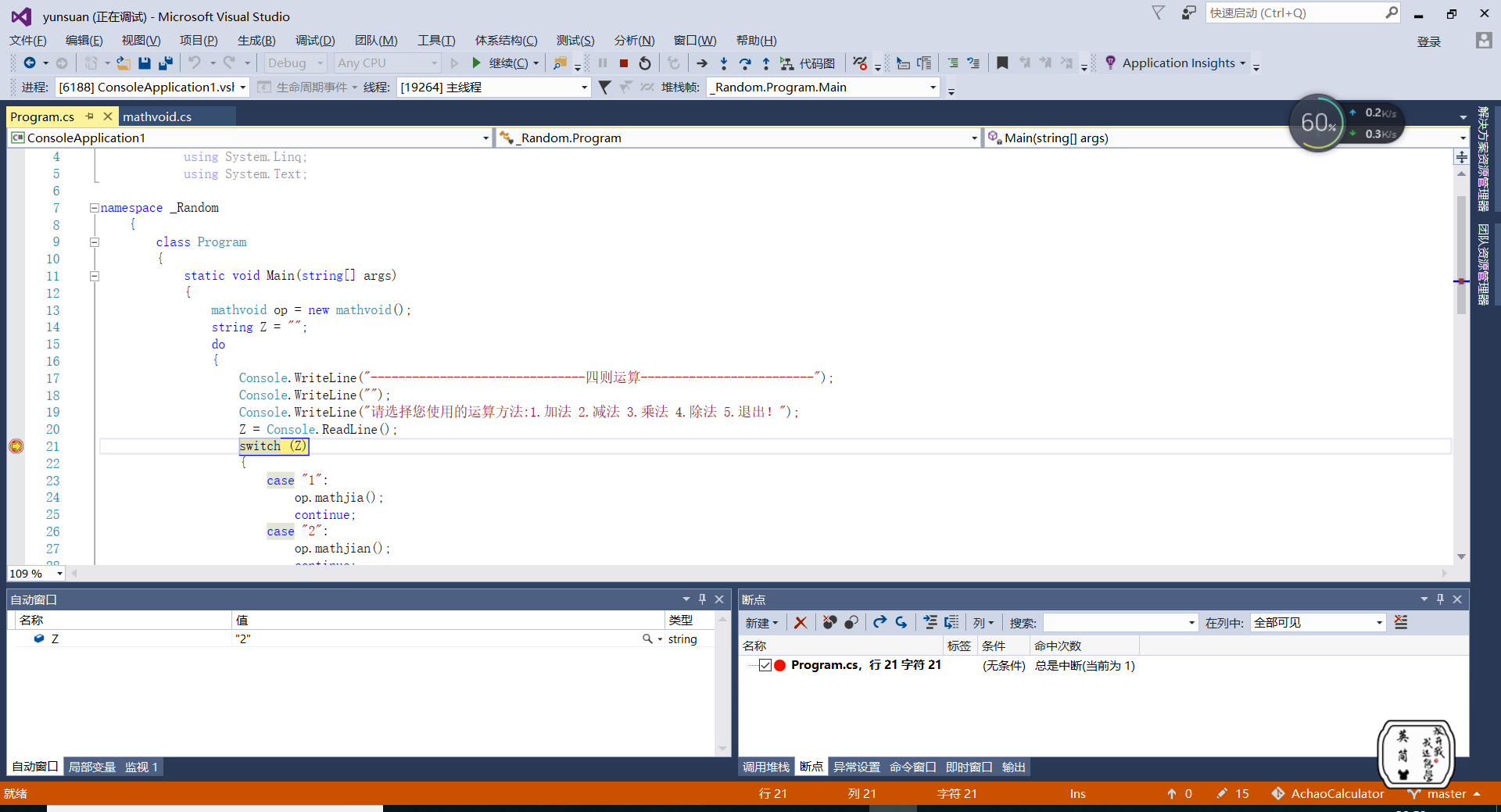The width and height of the screenshot is (1501, 812).
Task: Open the 全部可见 column filter dropdown
Action: [x=1317, y=623]
